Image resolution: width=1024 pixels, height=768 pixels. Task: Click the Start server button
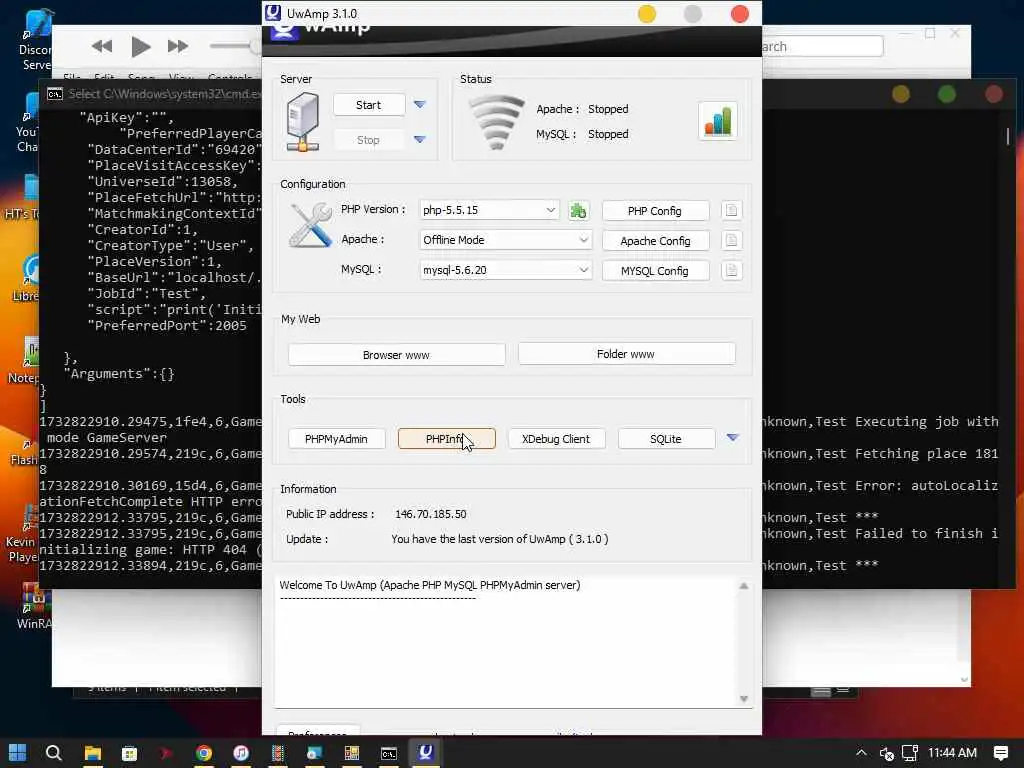[x=368, y=105]
